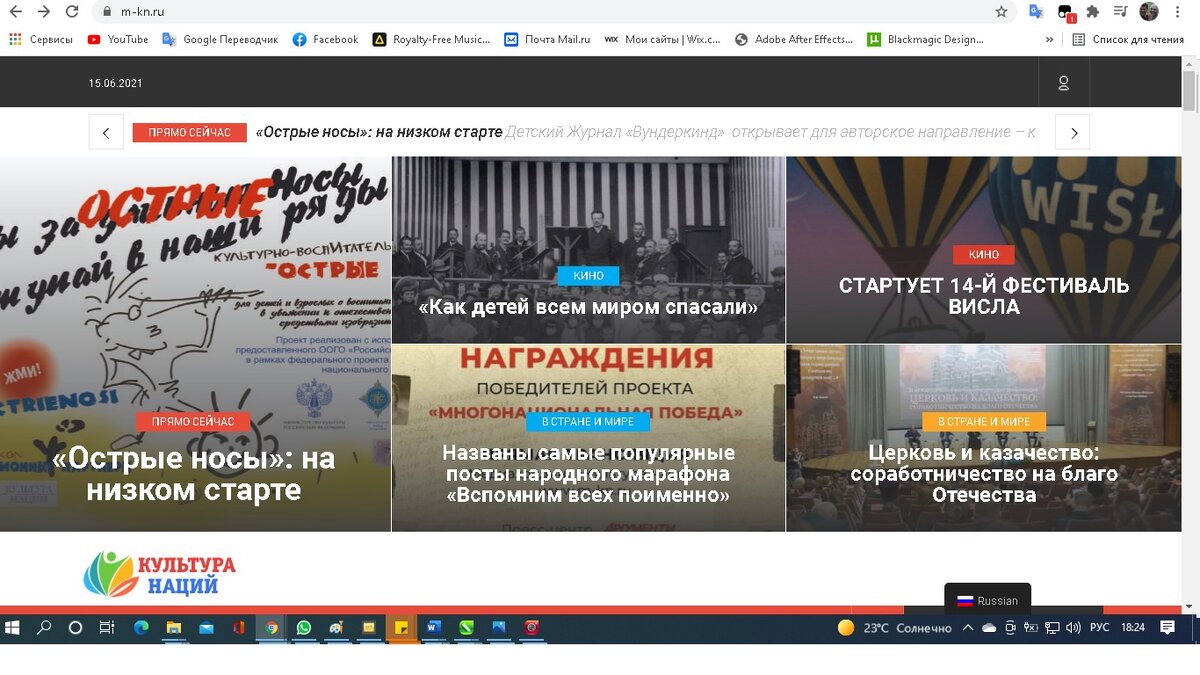Open Windows search from the taskbar
This screenshot has width=1200, height=675.
pyautogui.click(x=44, y=628)
